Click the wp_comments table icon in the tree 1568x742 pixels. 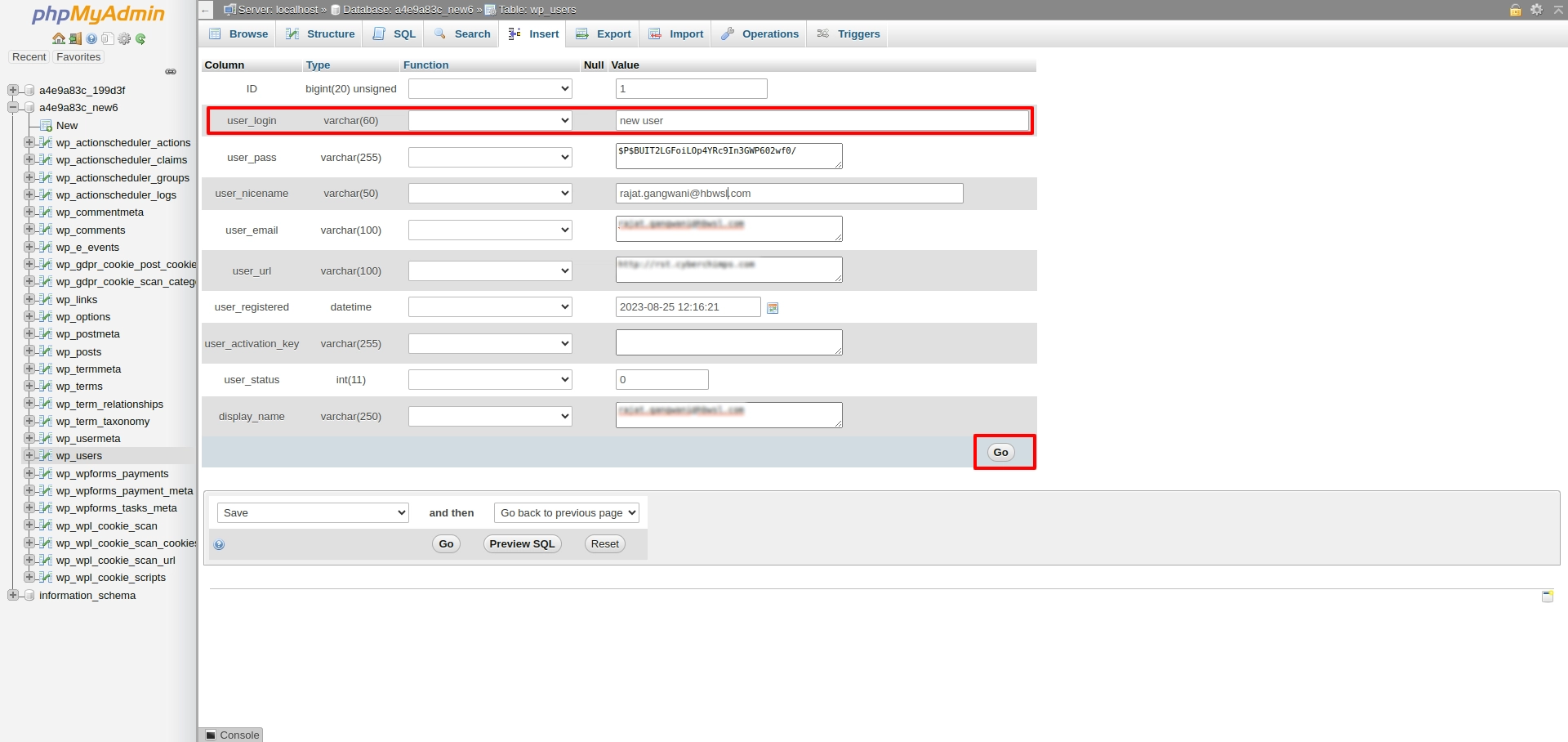[x=46, y=230]
